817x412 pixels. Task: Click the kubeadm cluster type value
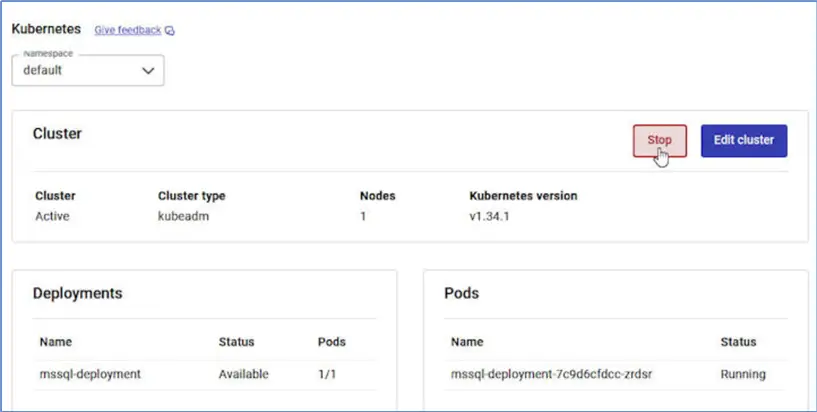(183, 216)
